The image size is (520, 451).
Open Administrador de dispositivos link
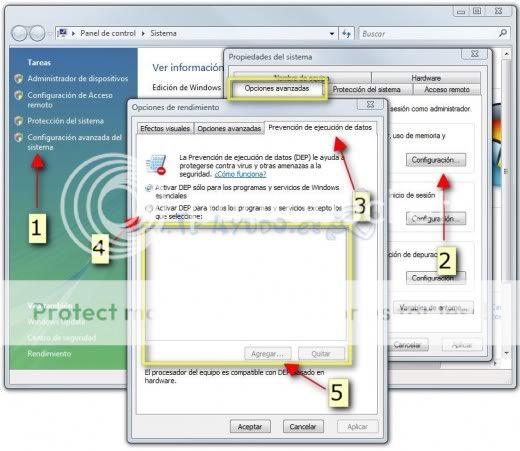tap(78, 79)
